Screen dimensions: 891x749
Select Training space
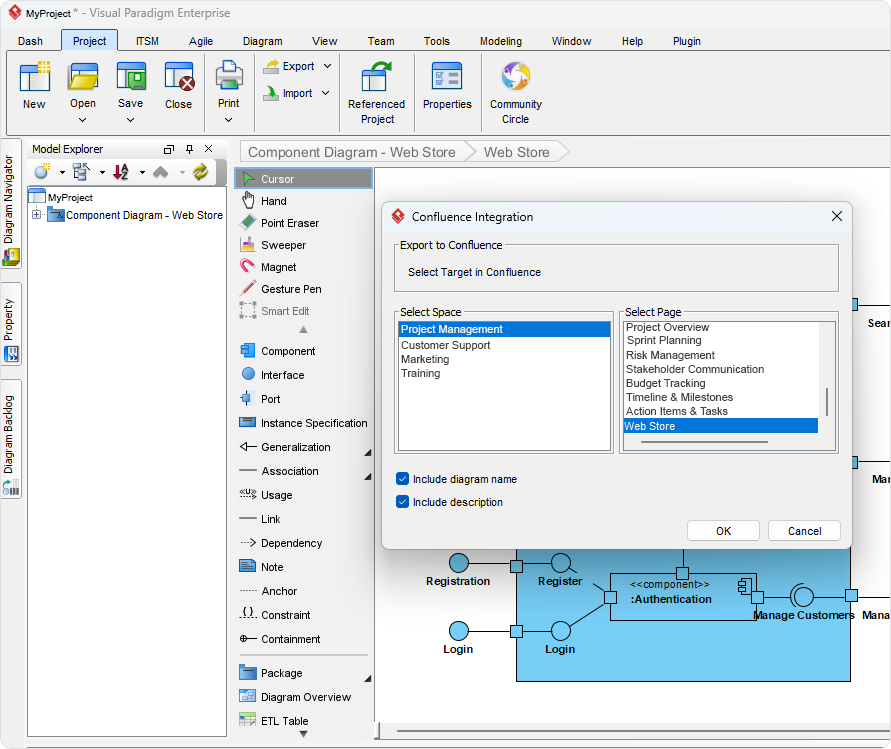tap(420, 373)
